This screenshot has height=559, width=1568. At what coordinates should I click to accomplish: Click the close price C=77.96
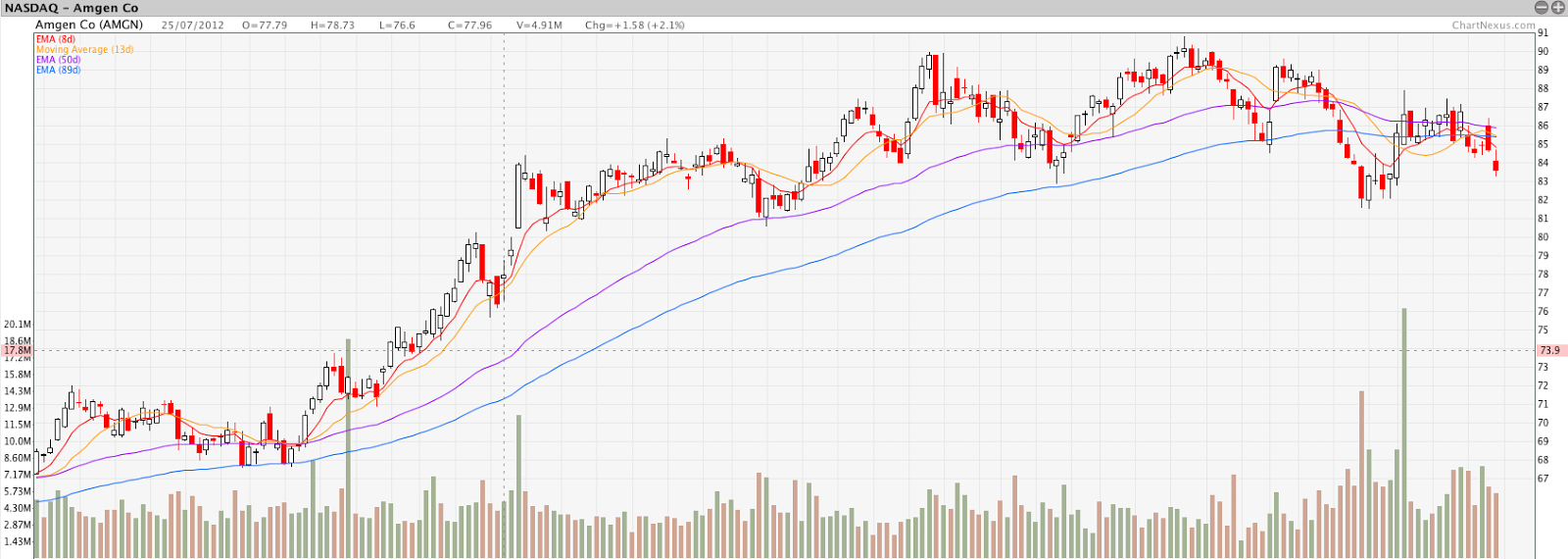470,25
